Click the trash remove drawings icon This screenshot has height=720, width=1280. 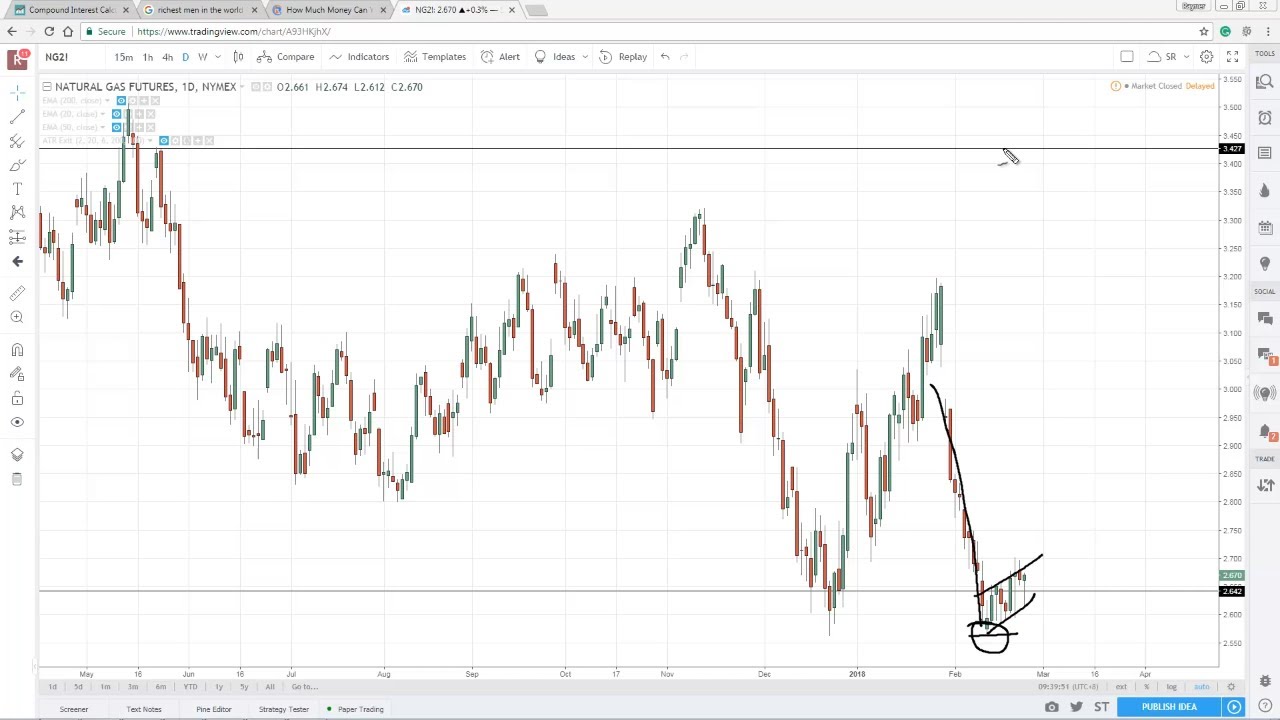pyautogui.click(x=17, y=479)
